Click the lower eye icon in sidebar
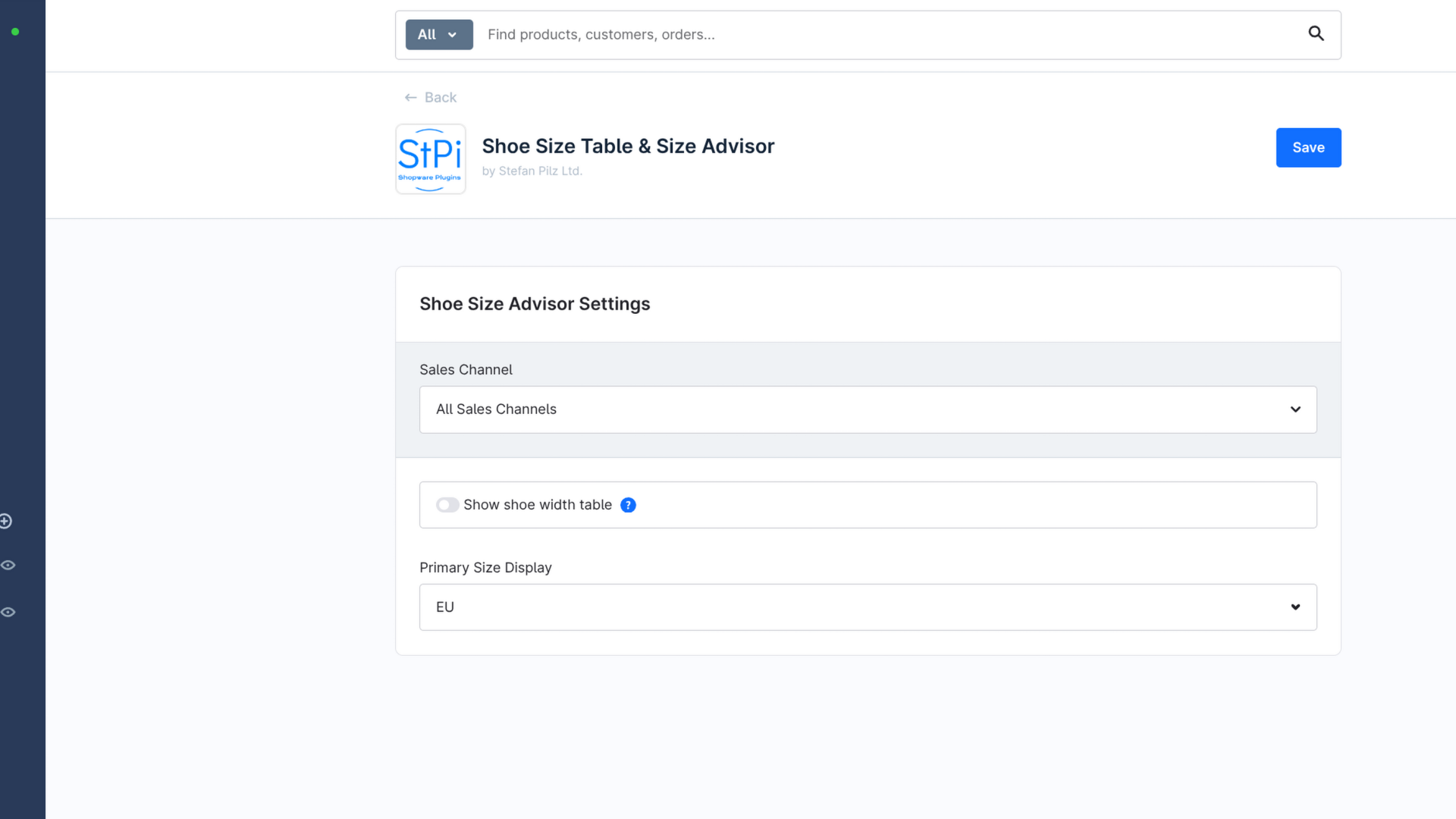Screen dimensions: 1456x819 pos(8,612)
